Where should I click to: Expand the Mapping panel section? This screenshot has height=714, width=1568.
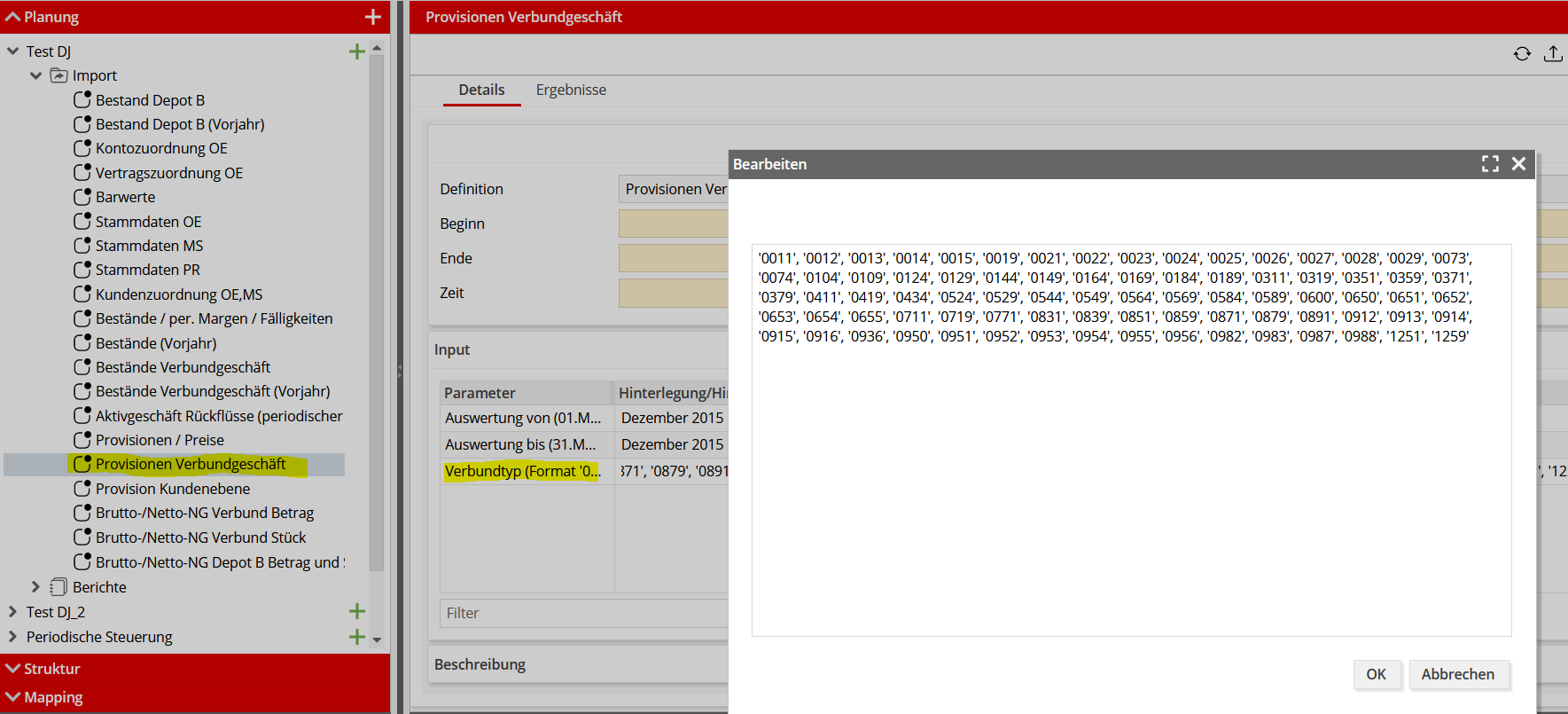13,697
